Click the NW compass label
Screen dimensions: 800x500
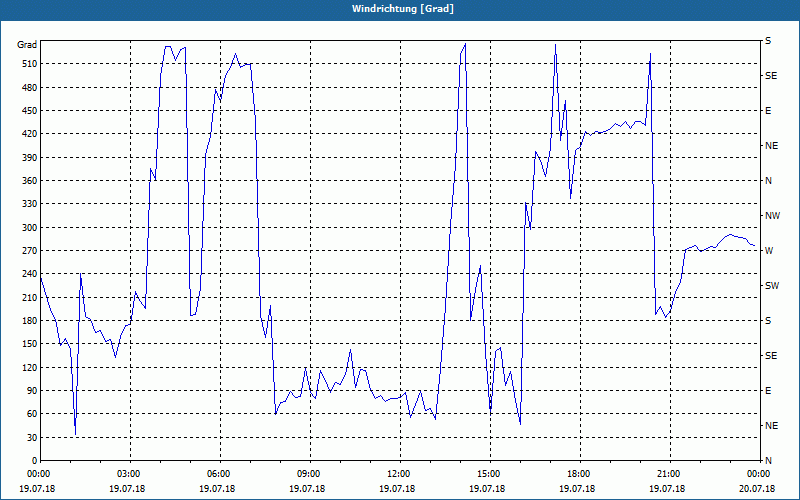(772, 216)
